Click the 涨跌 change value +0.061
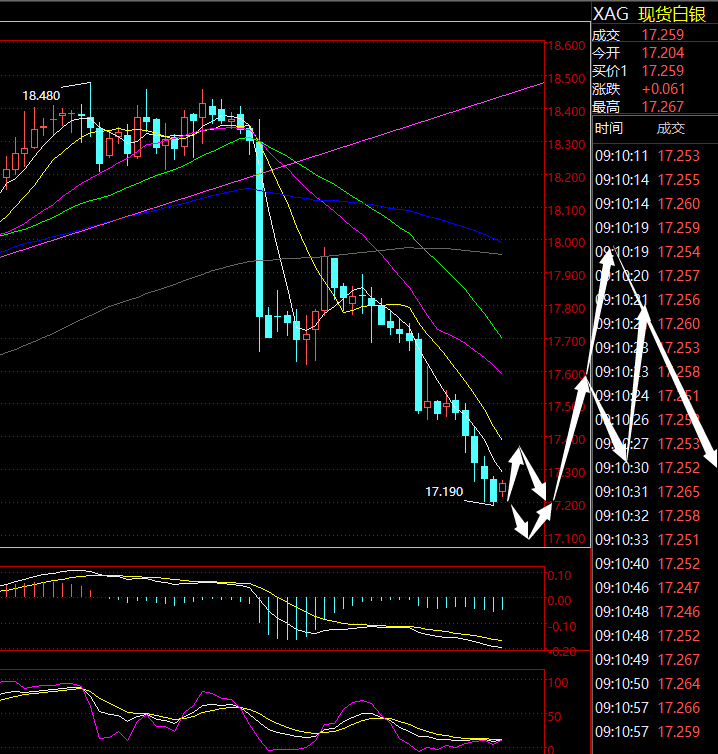This screenshot has height=754, width=718. 662,89
